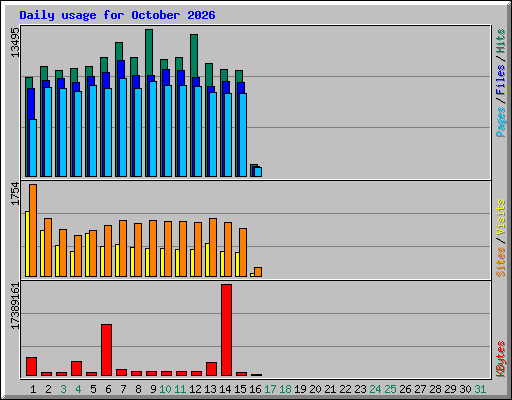The width and height of the screenshot is (512, 400).
Task: Click green day 4 axis label
Action: (x=78, y=389)
